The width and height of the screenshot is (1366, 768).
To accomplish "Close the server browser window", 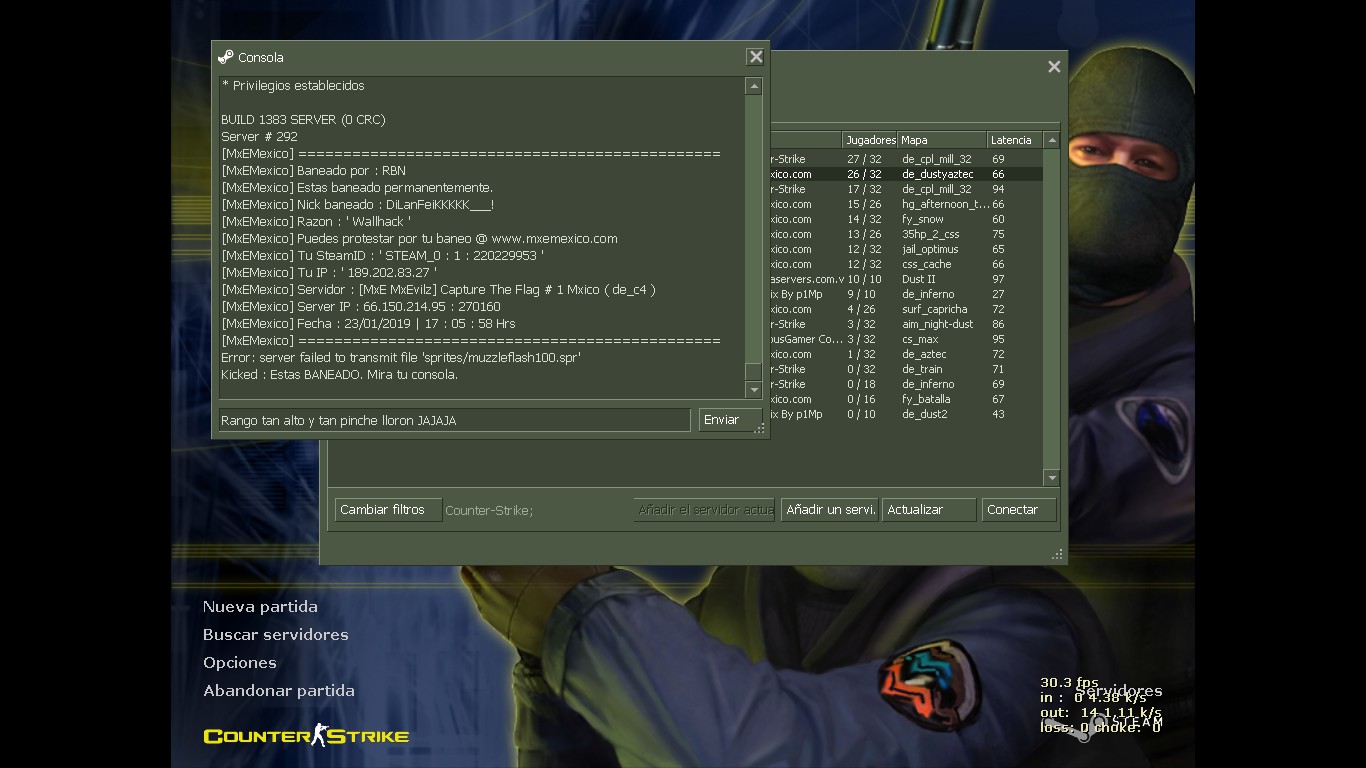I will [1054, 67].
